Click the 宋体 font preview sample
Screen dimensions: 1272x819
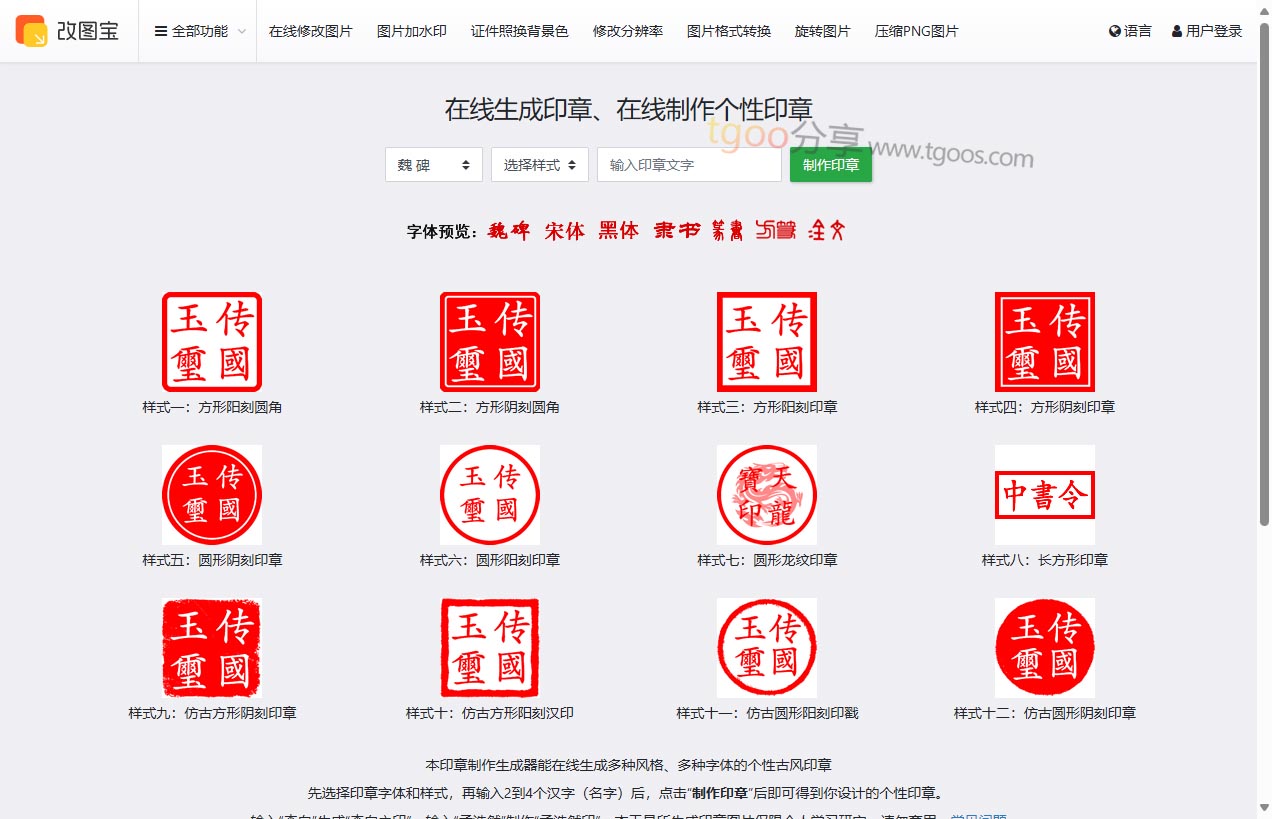pos(564,231)
